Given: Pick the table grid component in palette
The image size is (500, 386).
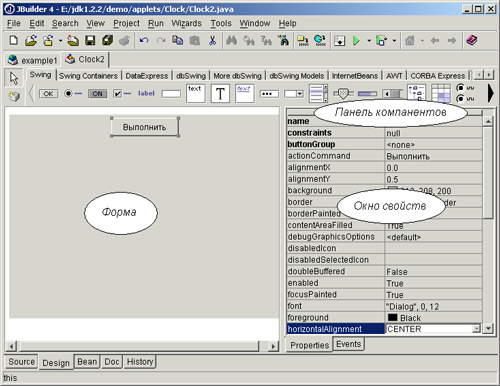Looking at the screenshot, I should [x=441, y=93].
